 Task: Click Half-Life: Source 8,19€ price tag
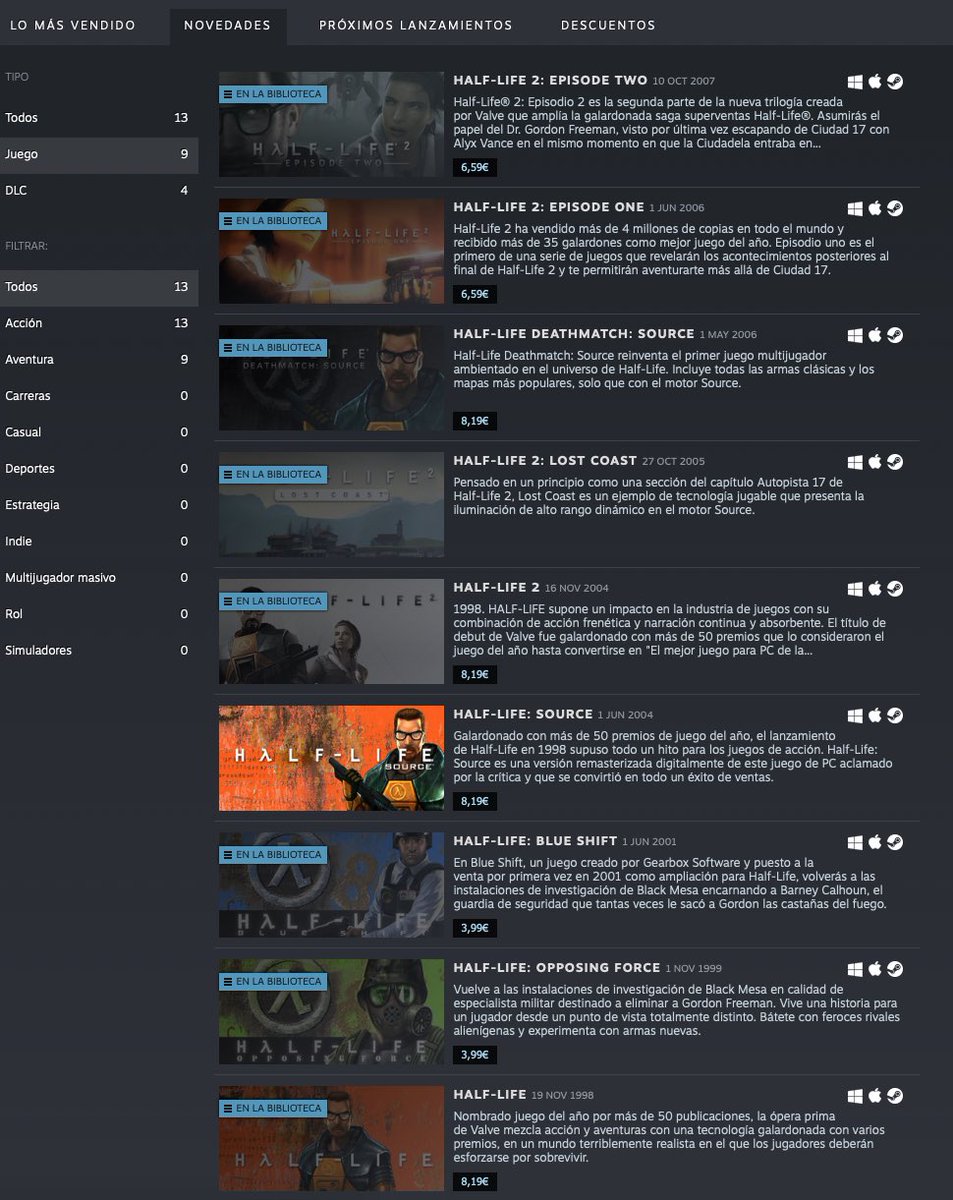(475, 801)
